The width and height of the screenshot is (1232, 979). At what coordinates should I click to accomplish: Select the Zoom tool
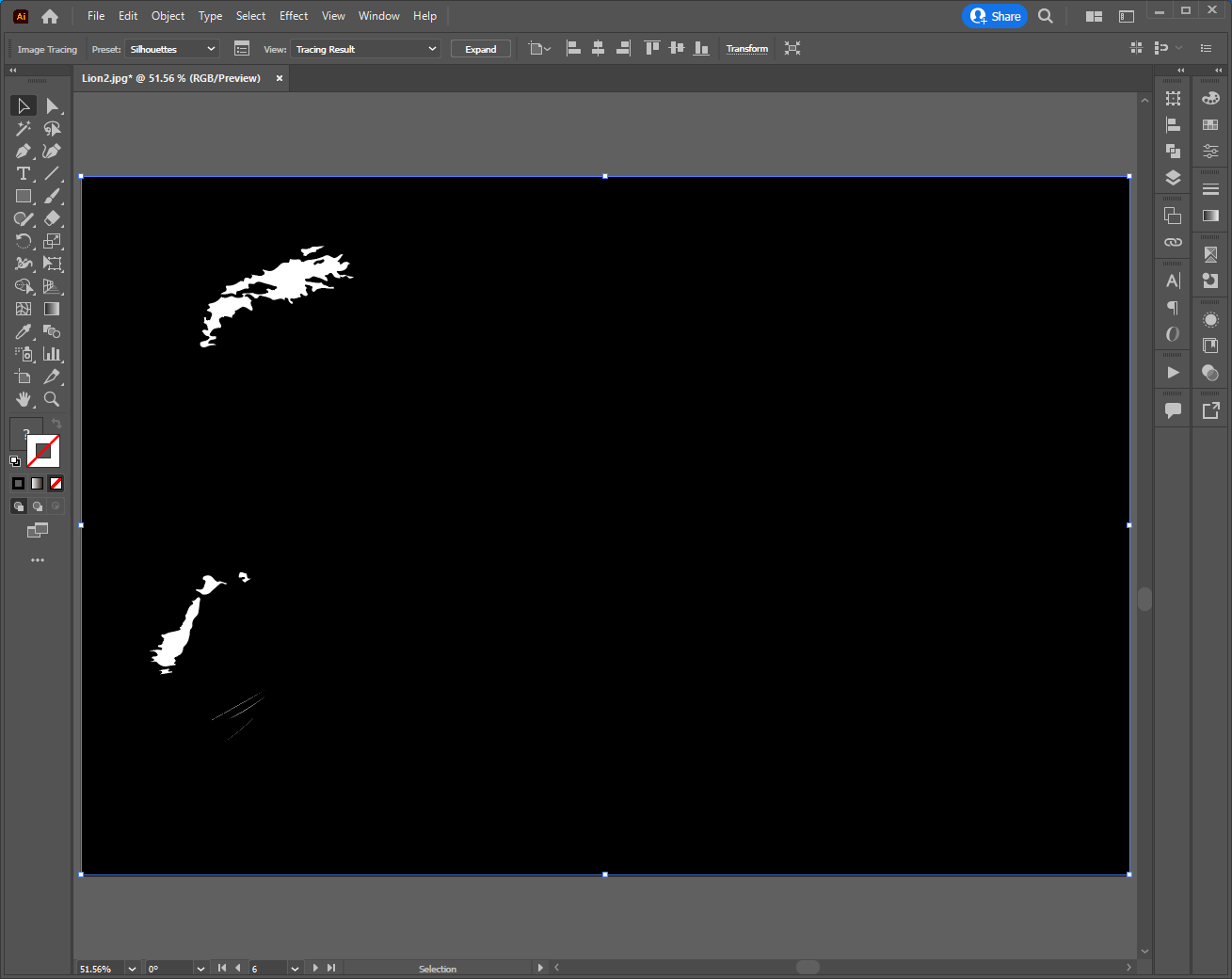[53, 399]
